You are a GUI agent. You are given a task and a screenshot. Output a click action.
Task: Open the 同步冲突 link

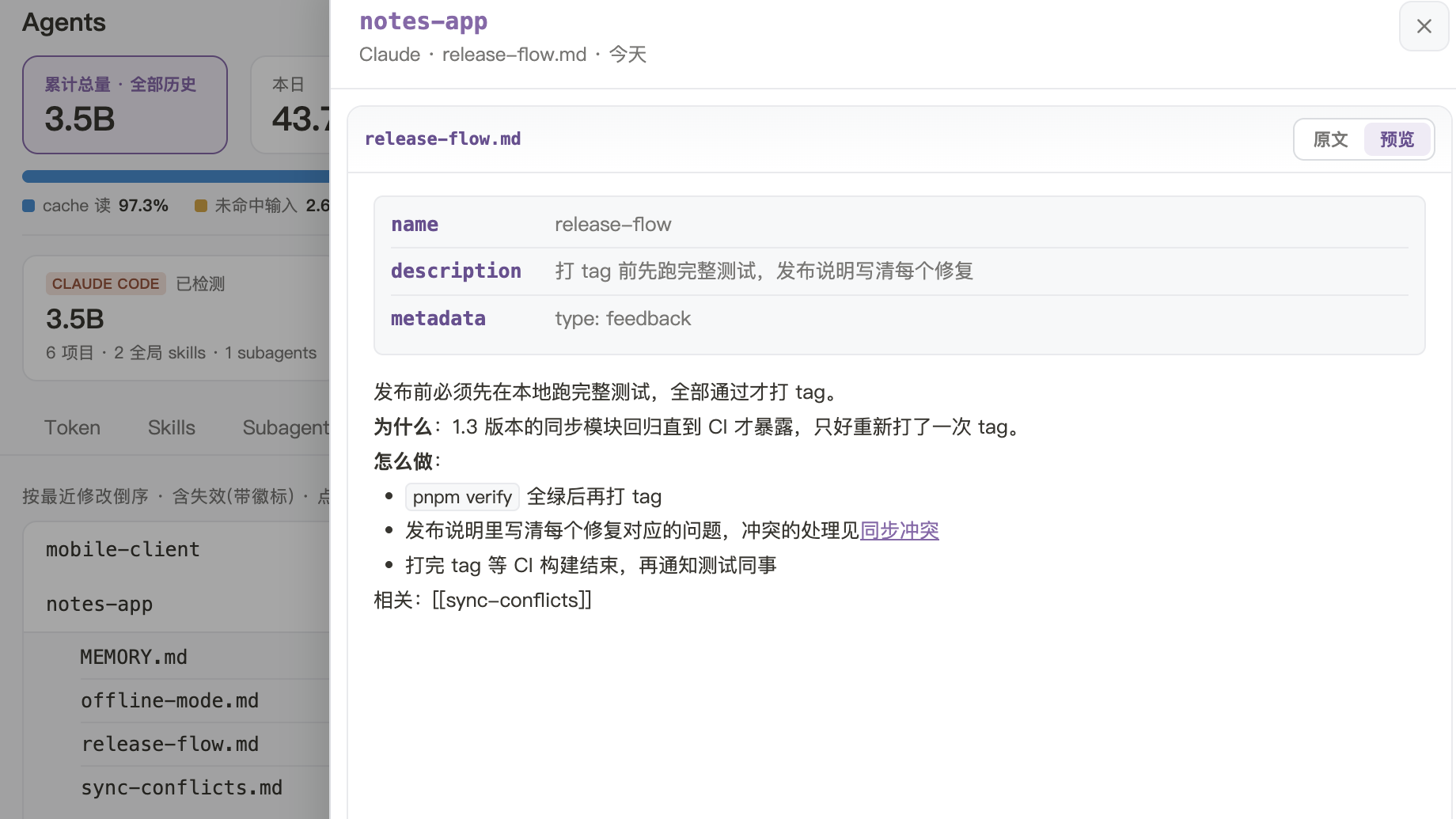point(900,530)
